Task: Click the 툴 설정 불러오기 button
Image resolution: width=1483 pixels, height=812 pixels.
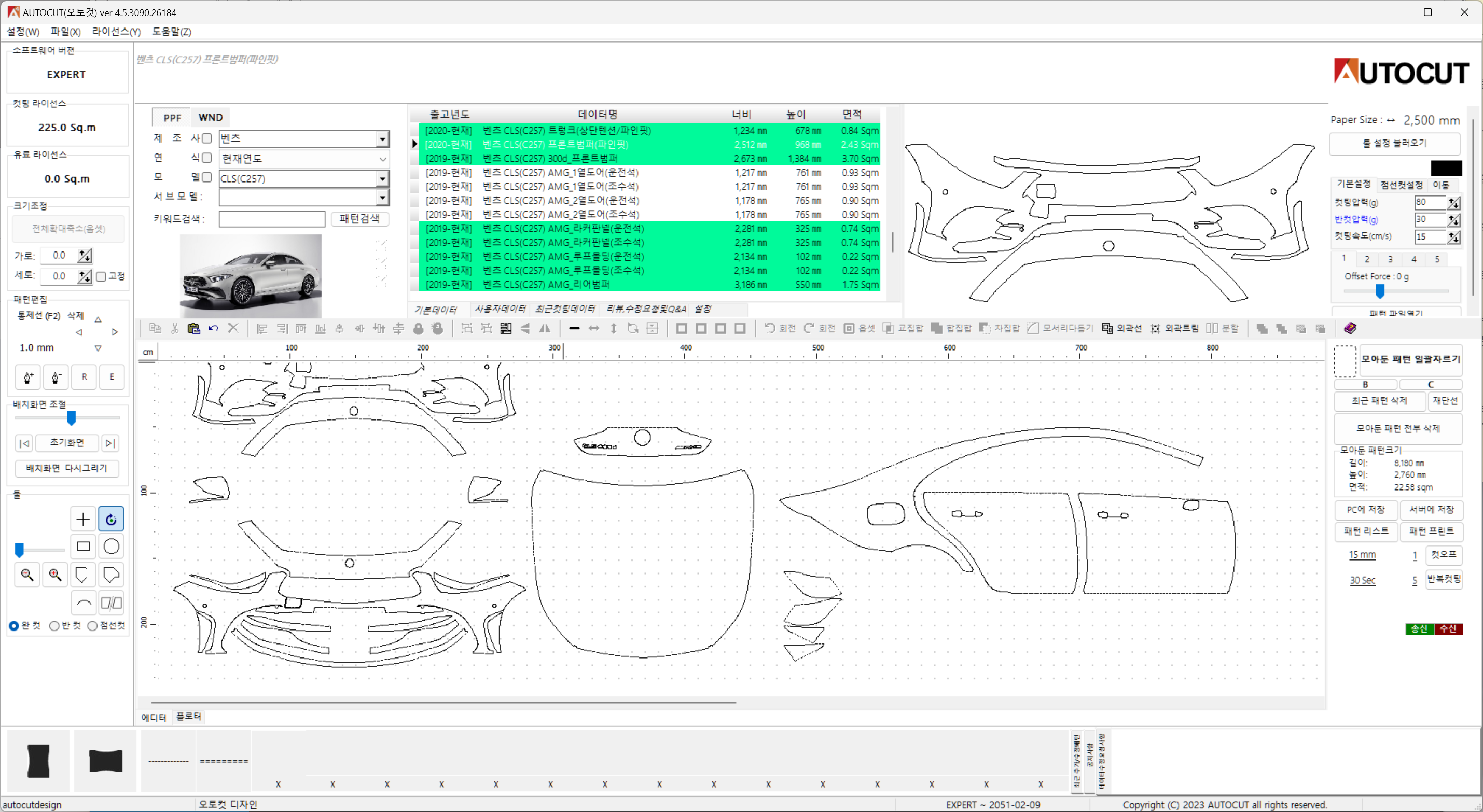Action: point(1394,143)
